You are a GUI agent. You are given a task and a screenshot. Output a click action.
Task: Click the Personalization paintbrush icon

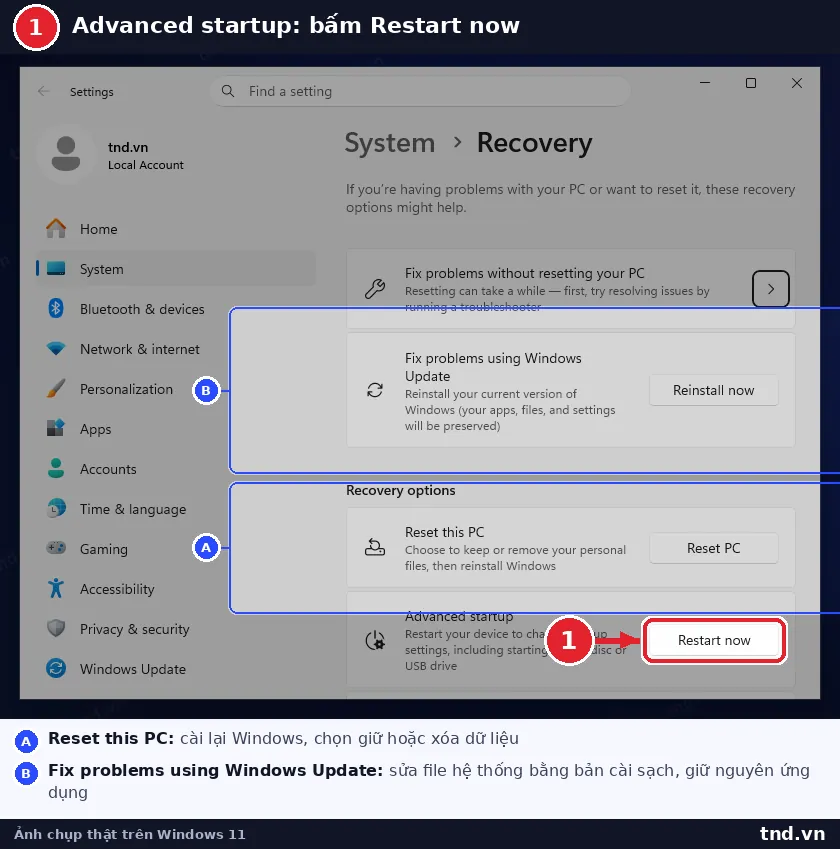pos(56,388)
